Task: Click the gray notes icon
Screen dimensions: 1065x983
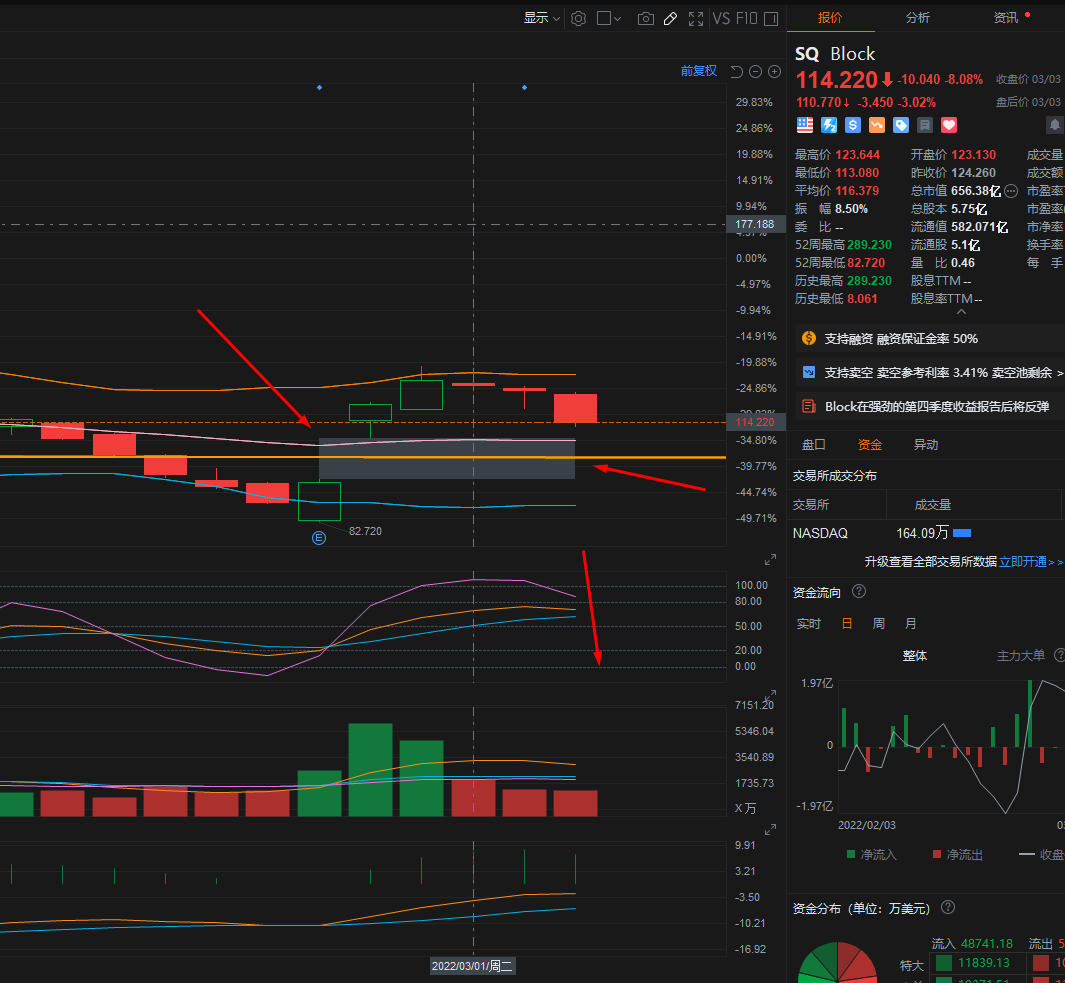Action: [x=924, y=125]
